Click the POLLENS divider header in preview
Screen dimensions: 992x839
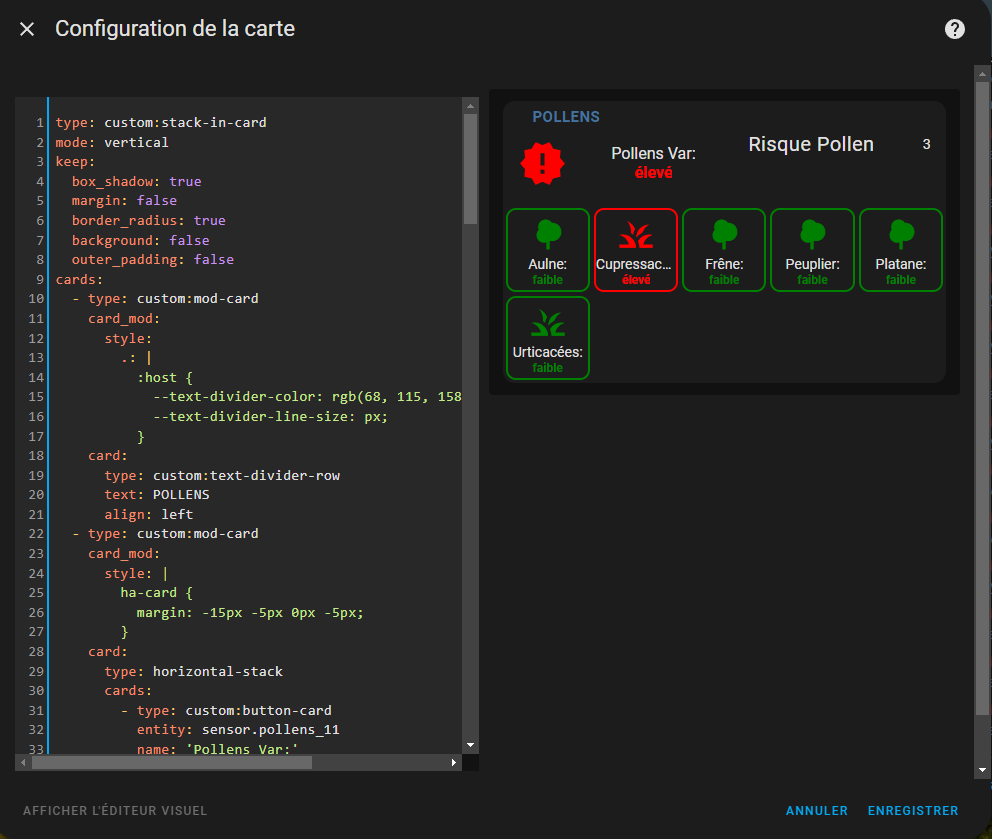[566, 117]
